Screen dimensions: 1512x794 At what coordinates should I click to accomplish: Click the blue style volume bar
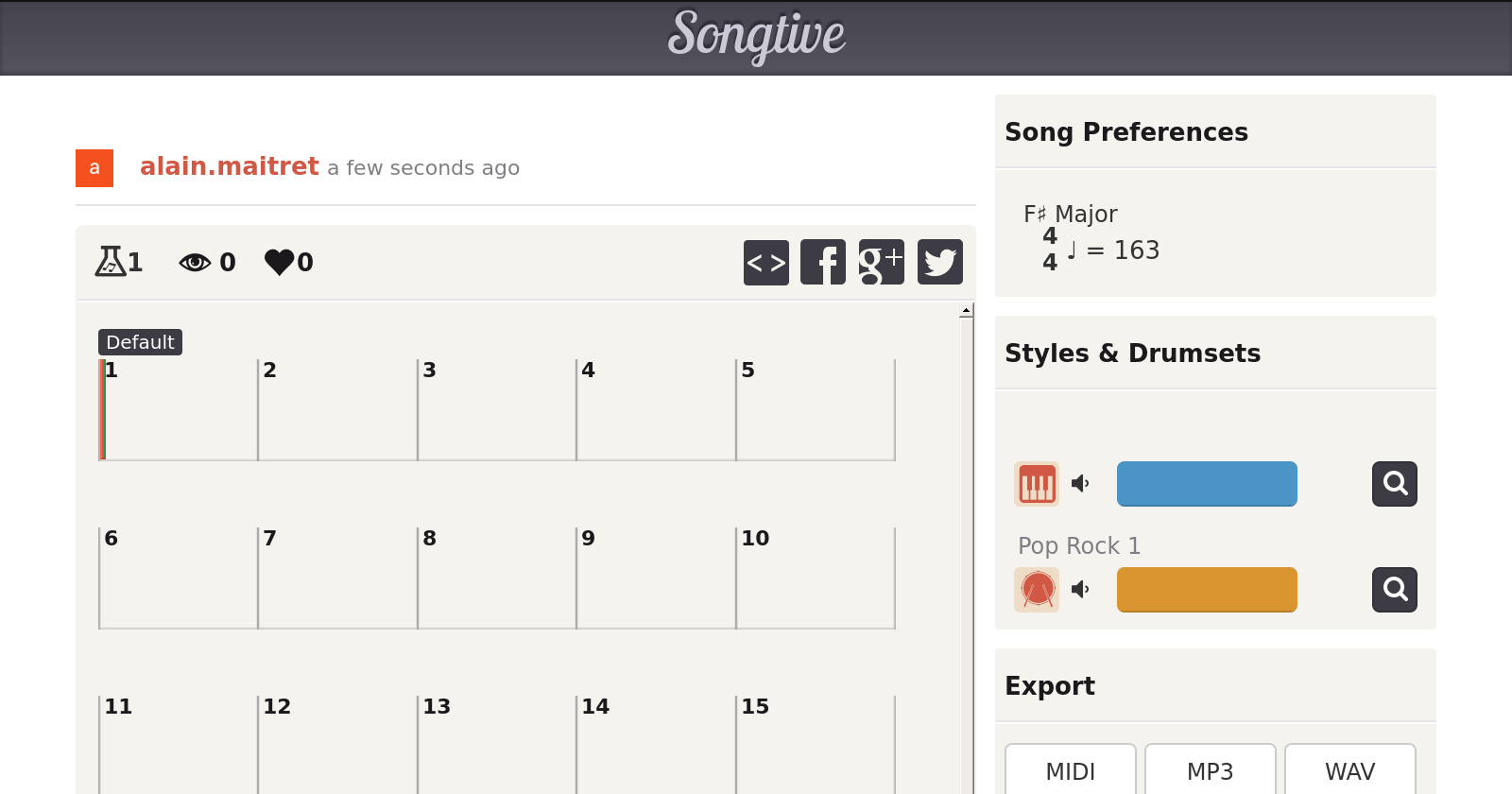[x=1207, y=484]
